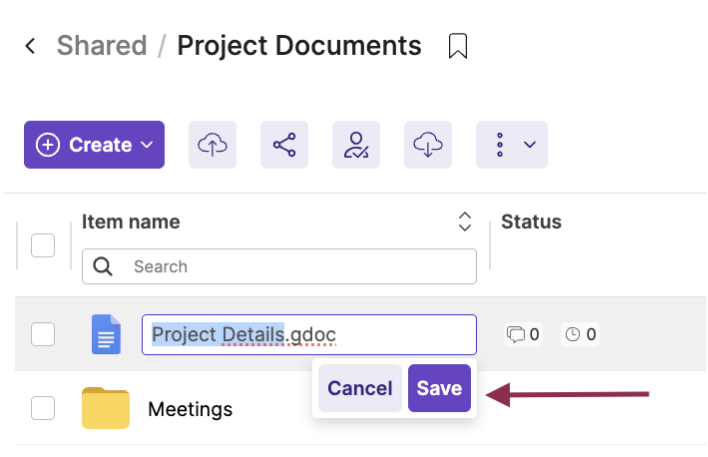The height and width of the screenshot is (457, 708).
Task: Go back using the left arrow
Action: pyautogui.click(x=31, y=46)
